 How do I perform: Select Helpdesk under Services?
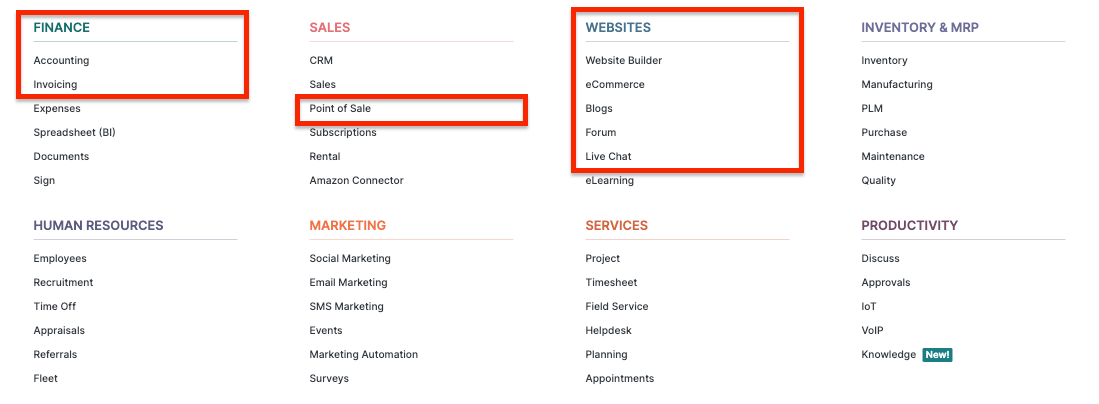608,330
